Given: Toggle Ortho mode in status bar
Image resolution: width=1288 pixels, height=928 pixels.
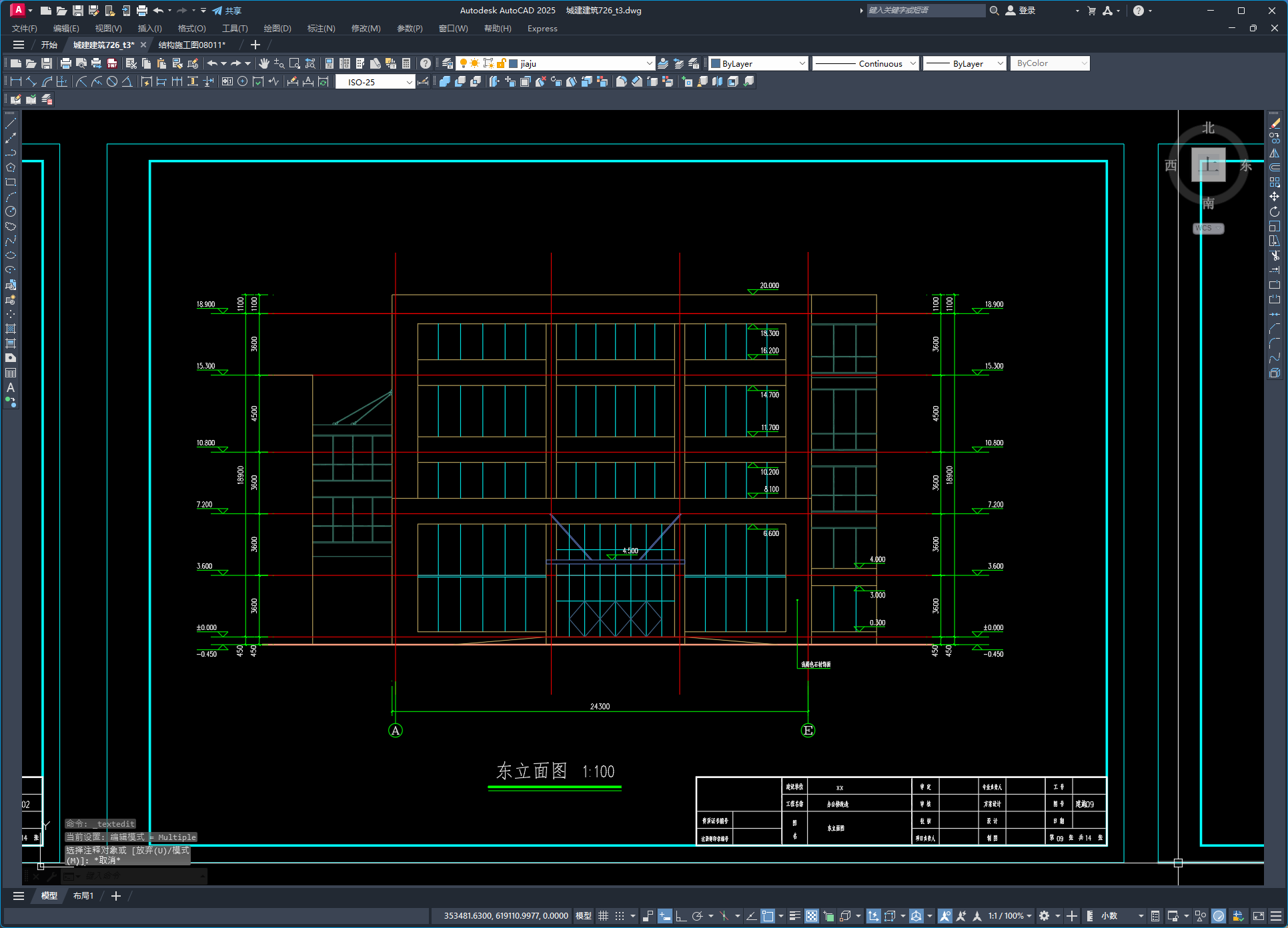Looking at the screenshot, I should tap(680, 916).
